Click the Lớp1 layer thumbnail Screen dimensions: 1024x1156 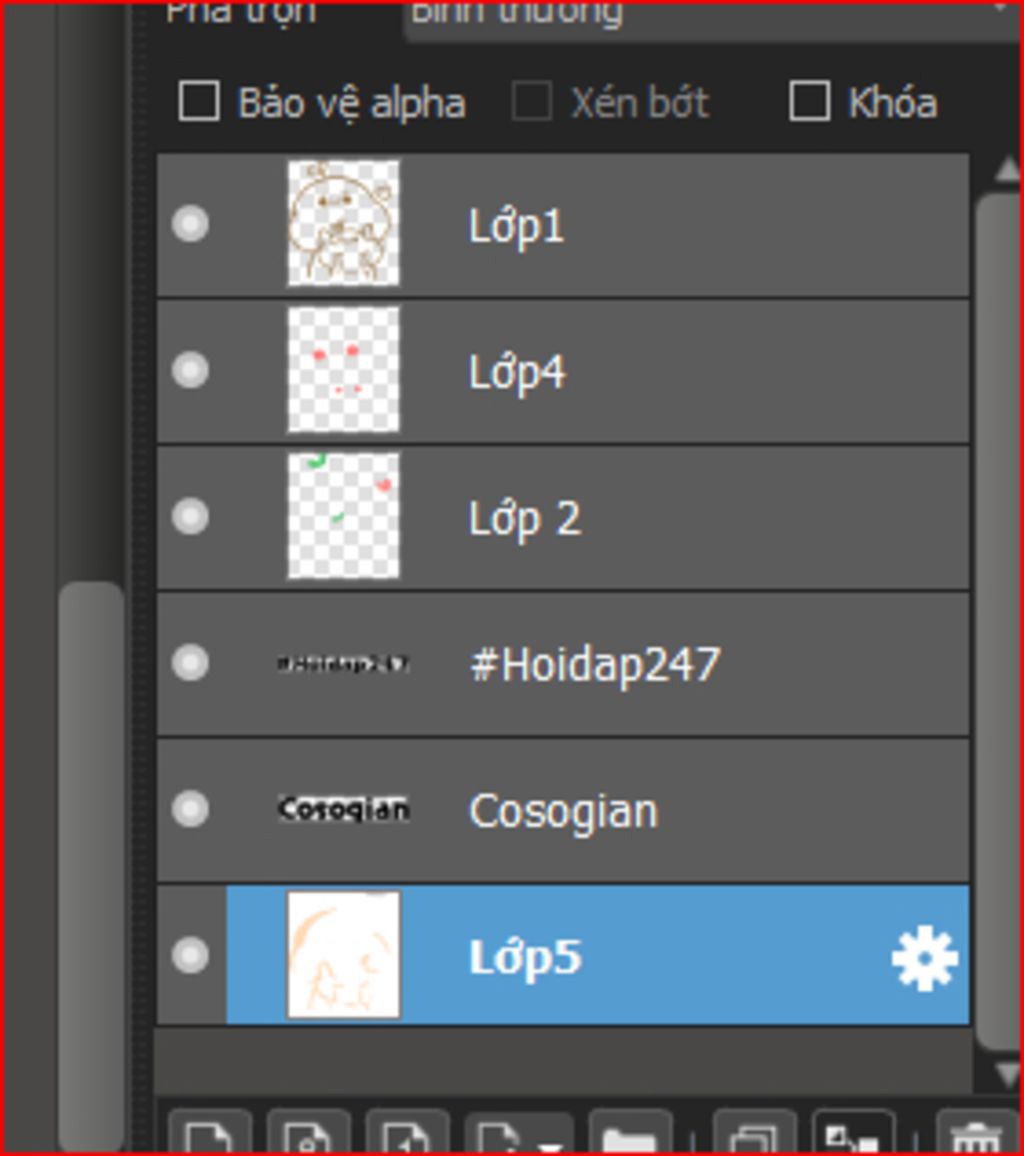coord(343,223)
